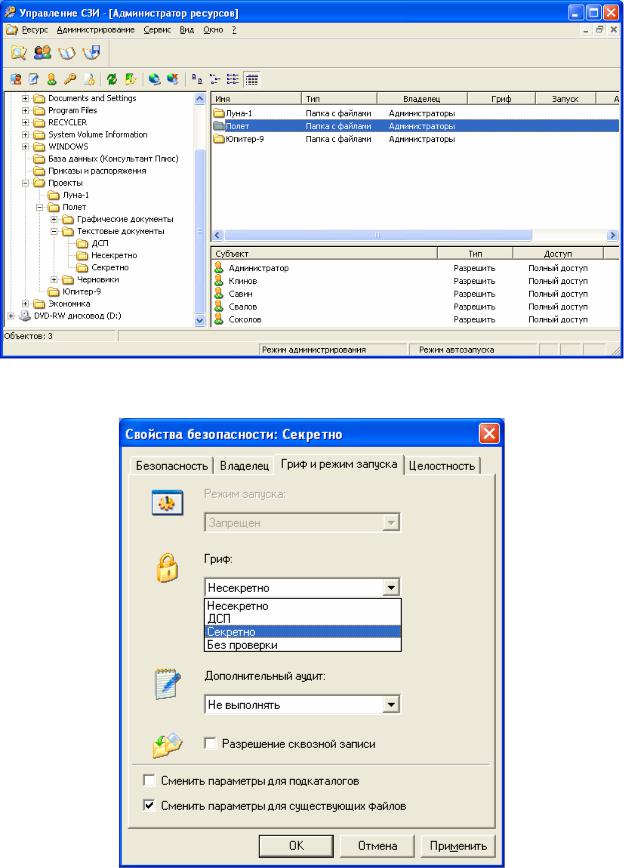624x868 pixels.
Task: Sort by the Владелец column header
Action: coord(422,99)
